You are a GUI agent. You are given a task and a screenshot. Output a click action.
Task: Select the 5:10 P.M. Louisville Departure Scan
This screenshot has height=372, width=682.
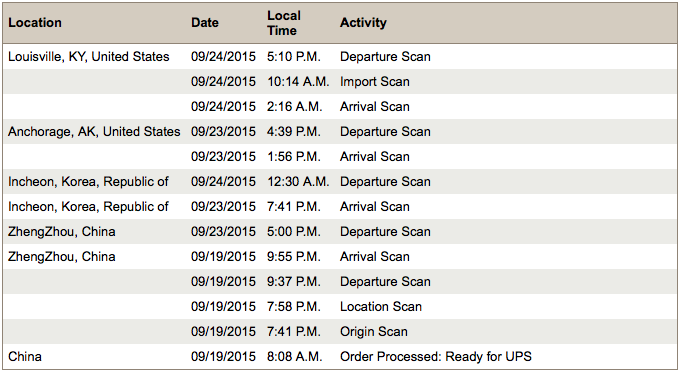click(x=340, y=57)
